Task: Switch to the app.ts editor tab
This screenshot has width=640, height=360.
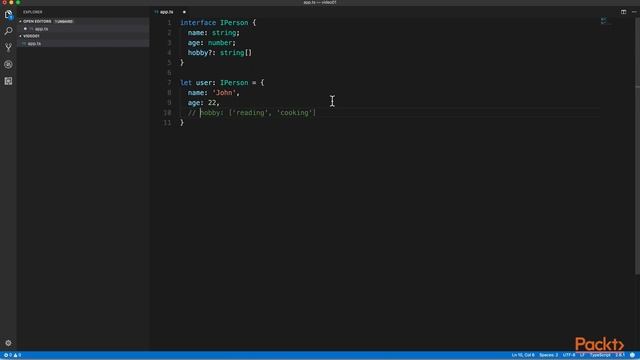Action: pos(167,12)
